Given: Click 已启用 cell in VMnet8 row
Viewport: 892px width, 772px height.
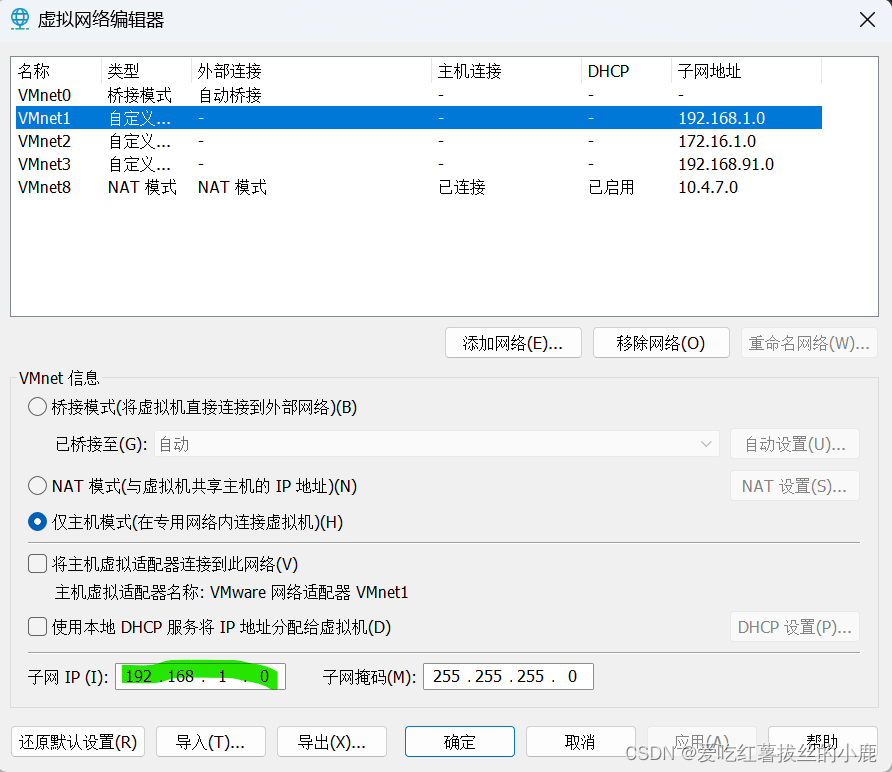Looking at the screenshot, I should click(x=611, y=187).
